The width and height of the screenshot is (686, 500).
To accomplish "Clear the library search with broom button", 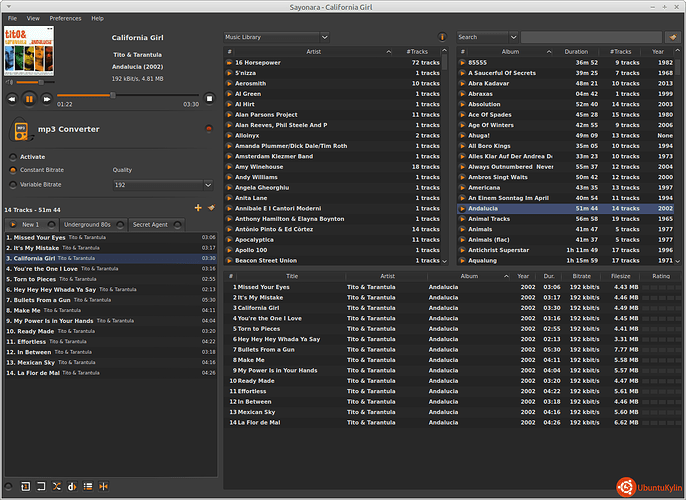I will point(673,37).
